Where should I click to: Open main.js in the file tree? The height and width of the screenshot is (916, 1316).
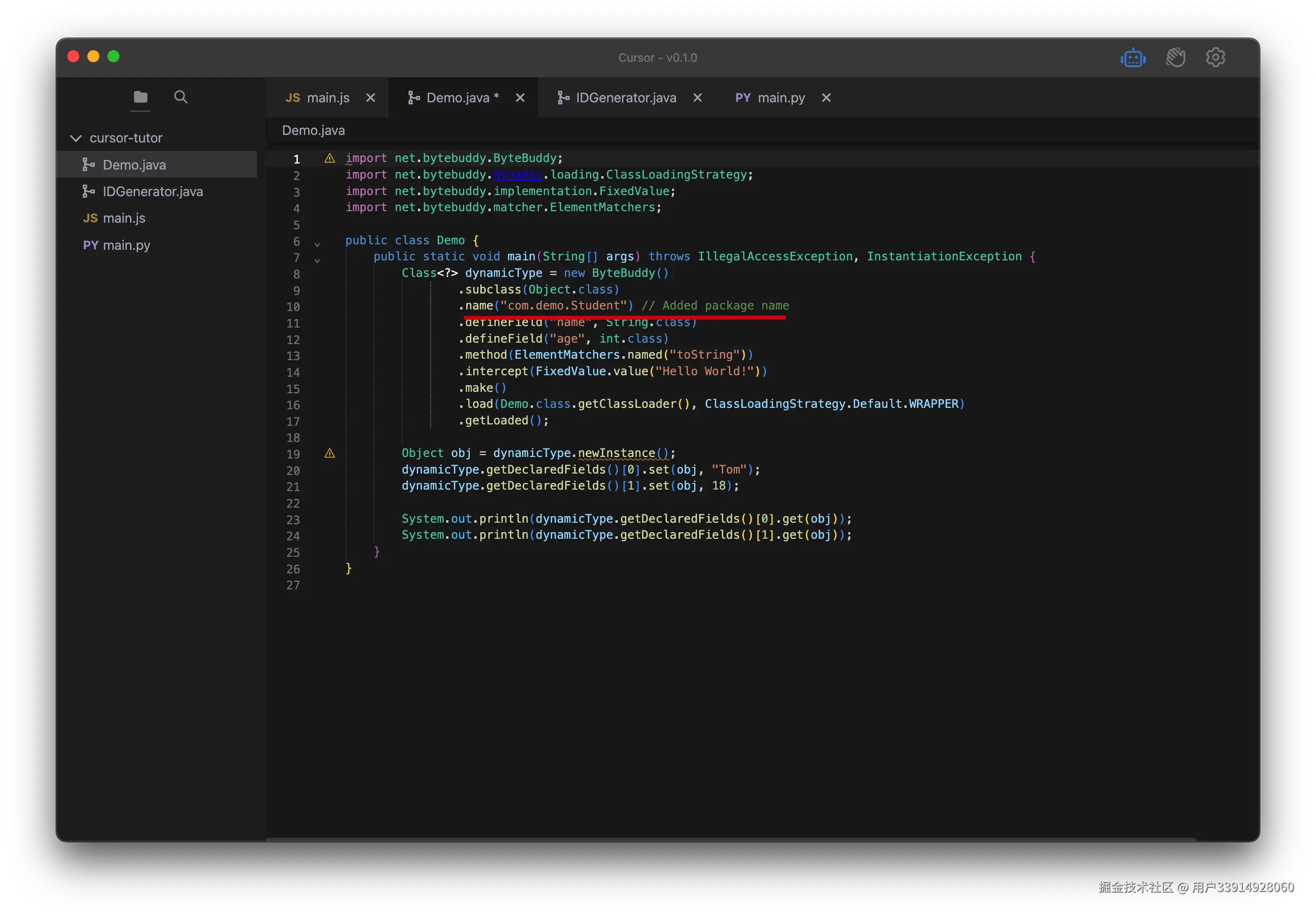coord(124,218)
